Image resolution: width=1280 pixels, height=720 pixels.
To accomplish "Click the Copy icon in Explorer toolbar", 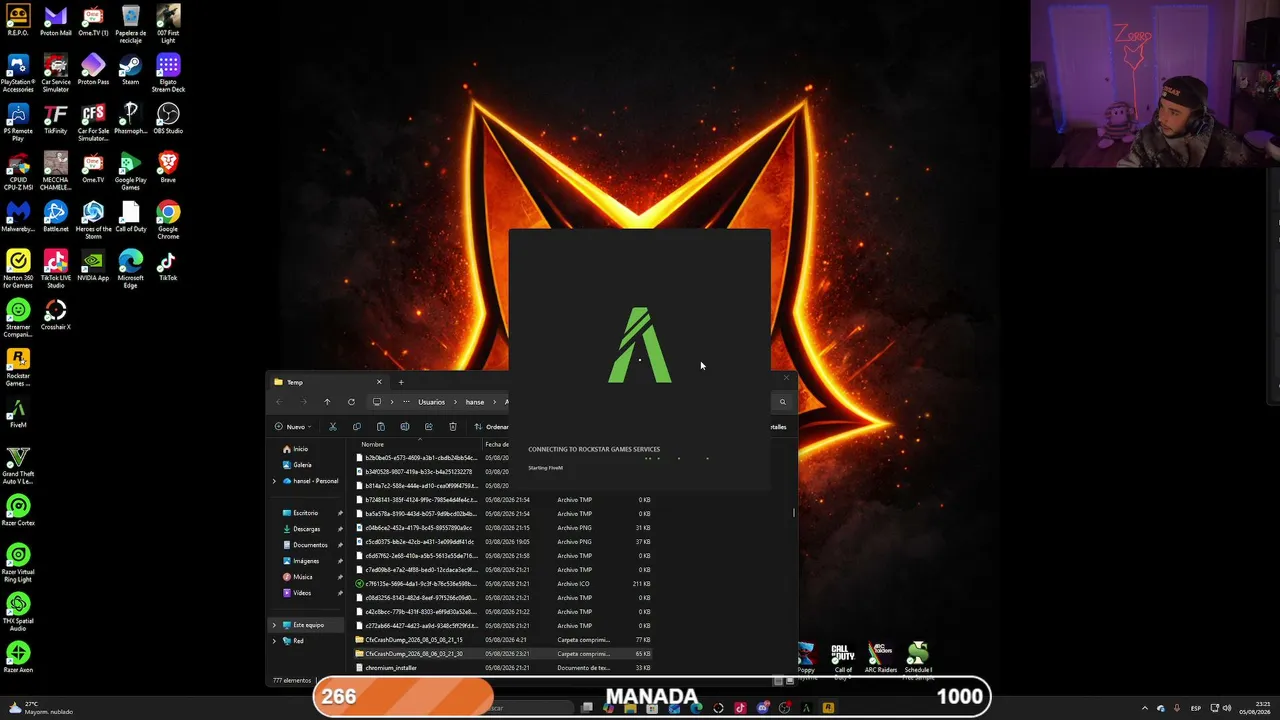I will [x=357, y=427].
